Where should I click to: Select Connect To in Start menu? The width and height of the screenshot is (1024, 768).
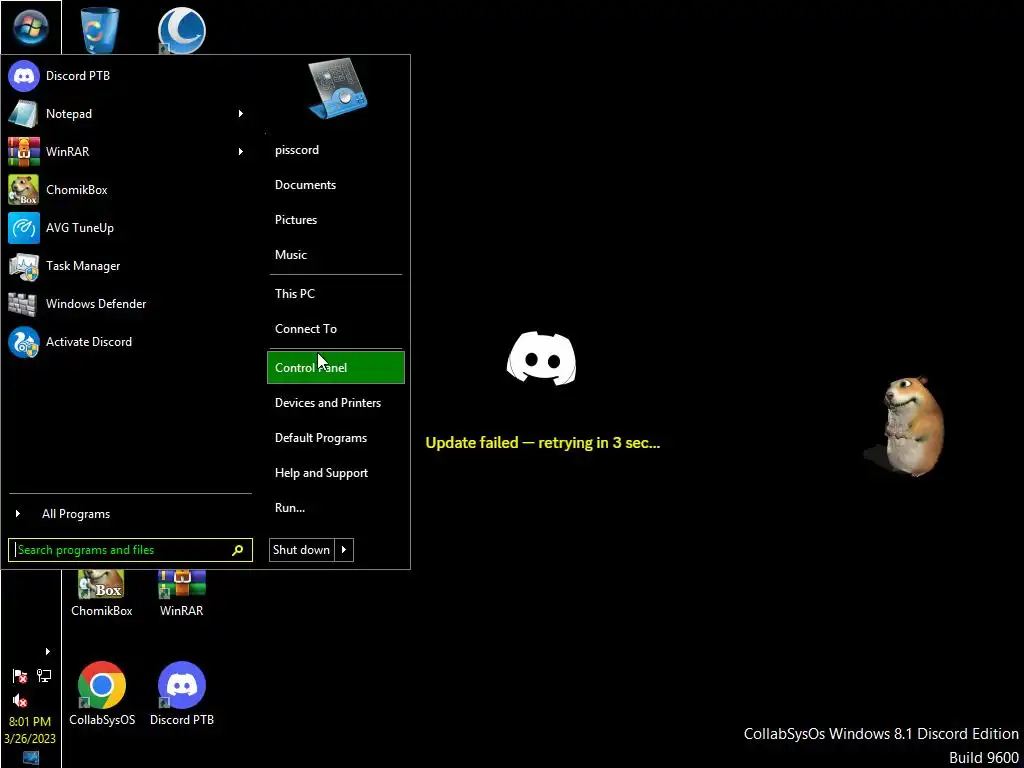tap(336, 328)
